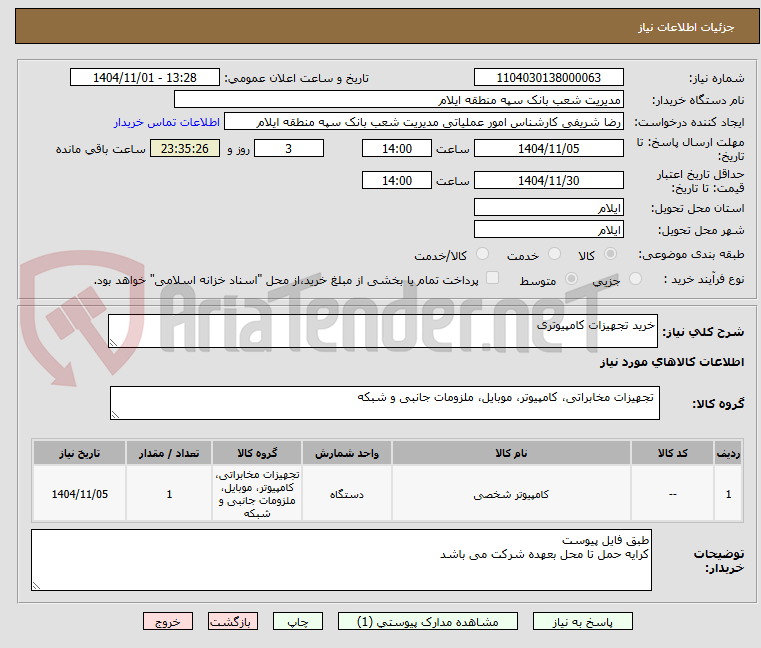The width and height of the screenshot is (761, 648).
Task: Click the نام دستگاه خریدار field
Action: [x=398, y=100]
